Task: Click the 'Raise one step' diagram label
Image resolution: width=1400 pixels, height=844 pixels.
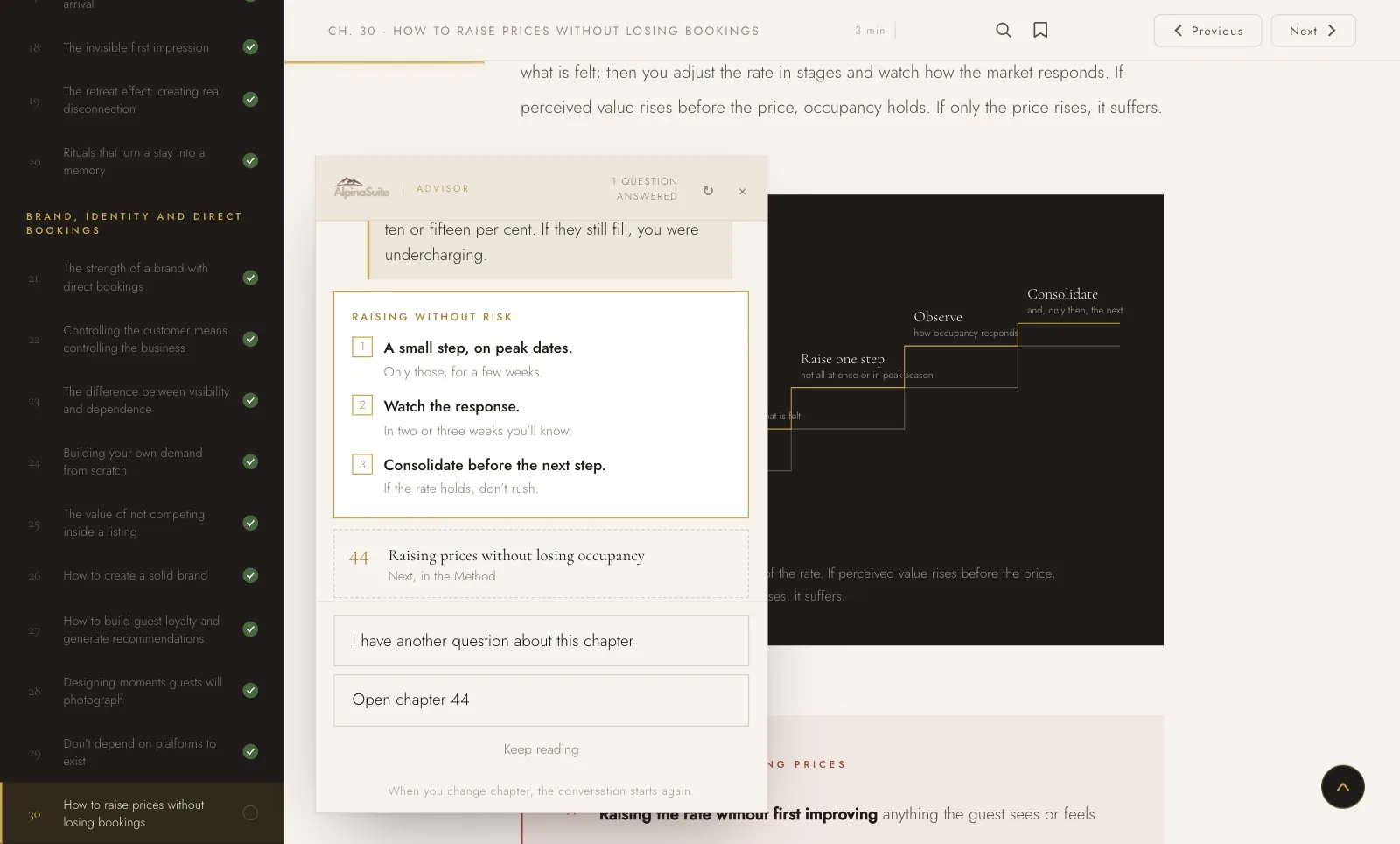Action: (x=843, y=359)
